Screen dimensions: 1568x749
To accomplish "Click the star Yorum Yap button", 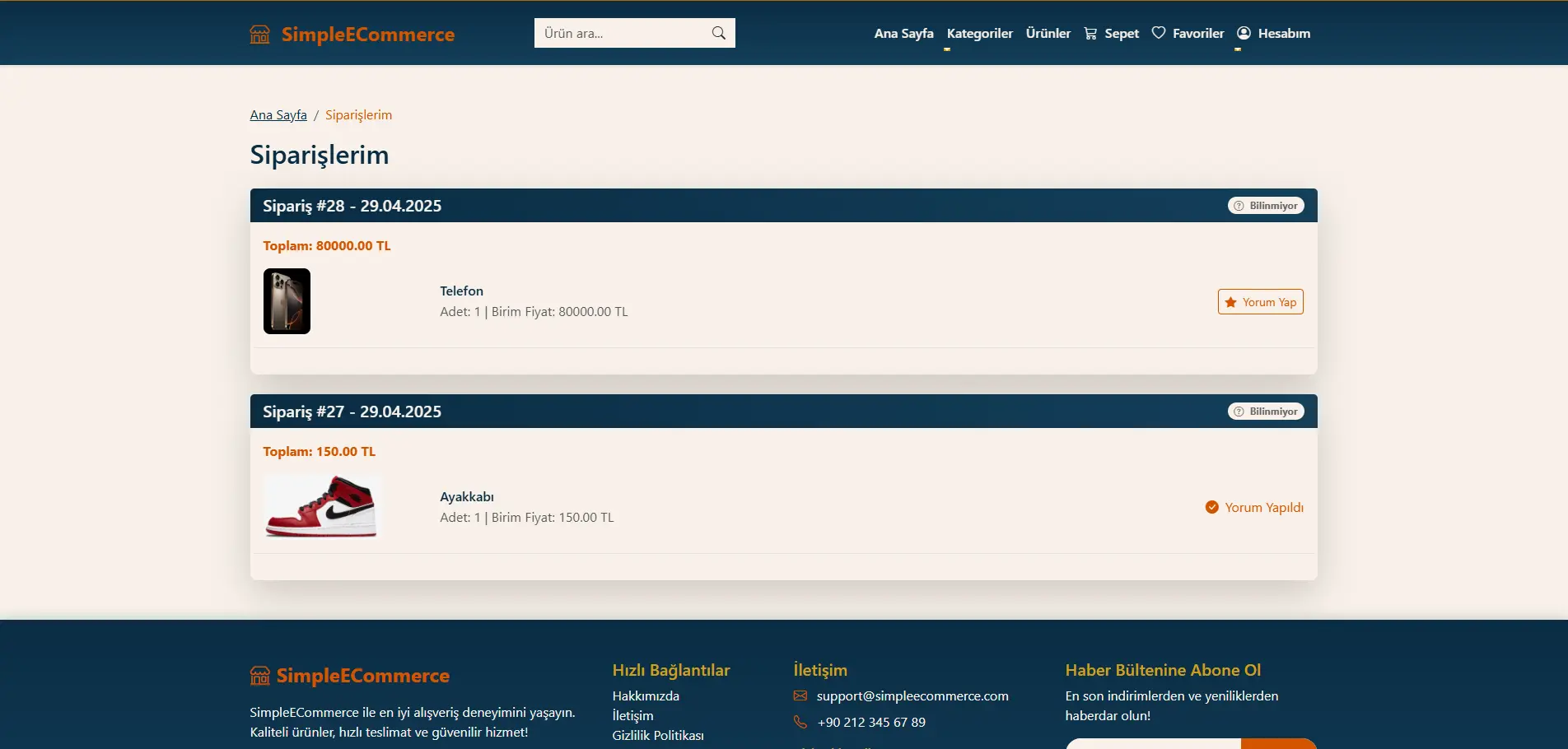I will click(x=1260, y=302).
